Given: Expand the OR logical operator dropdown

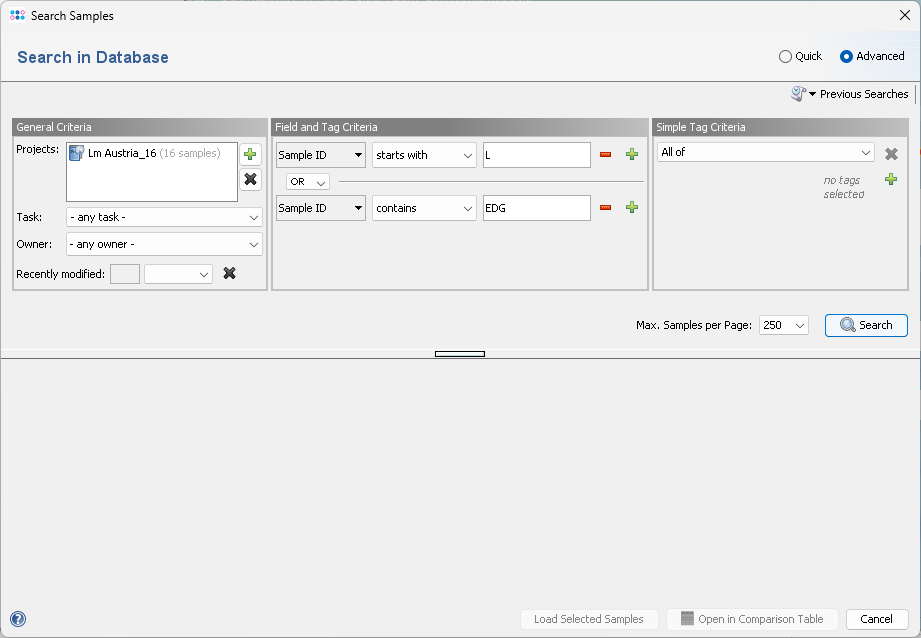Looking at the screenshot, I should coord(307,182).
